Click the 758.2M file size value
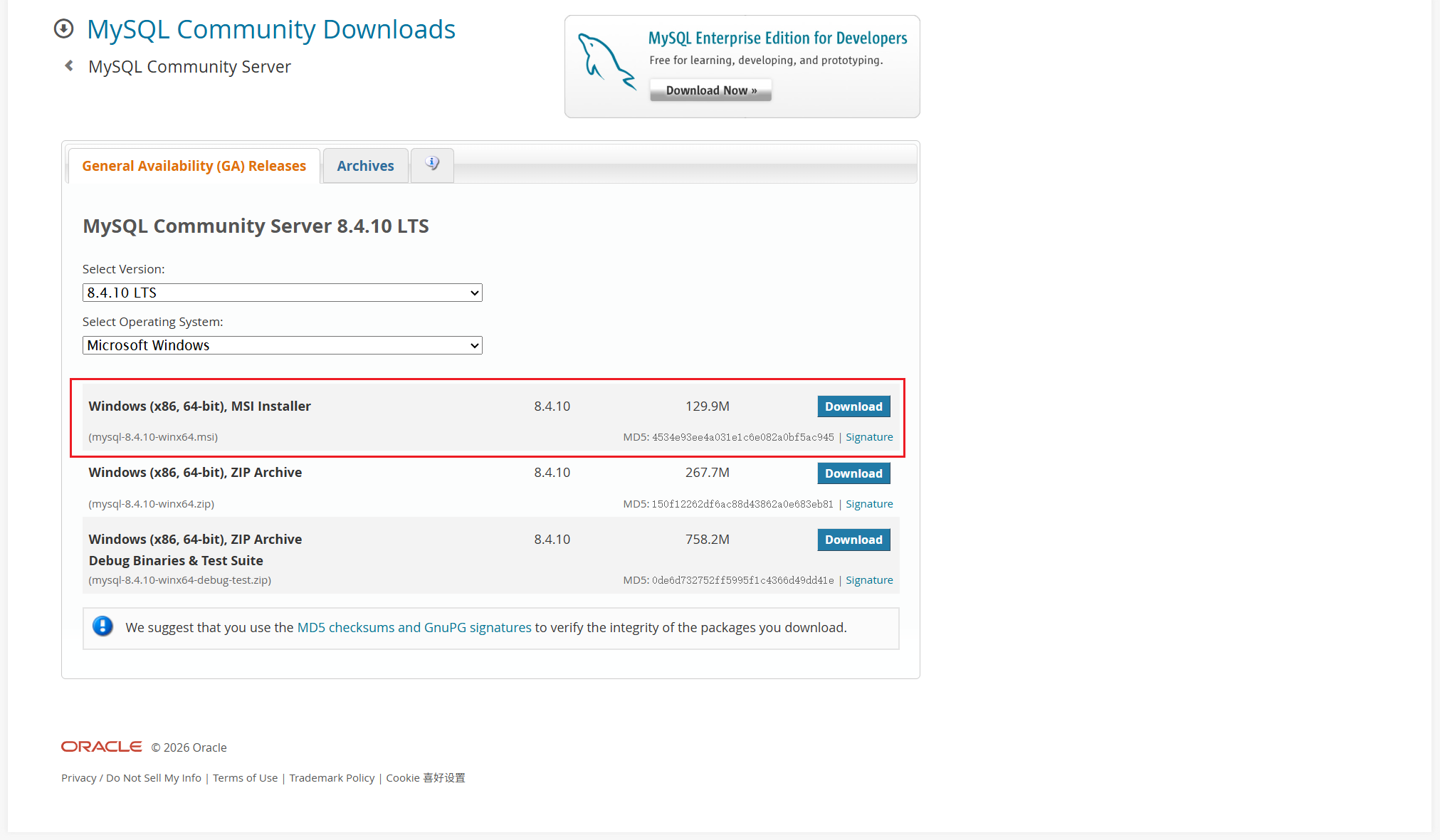1440x840 pixels. (x=707, y=539)
